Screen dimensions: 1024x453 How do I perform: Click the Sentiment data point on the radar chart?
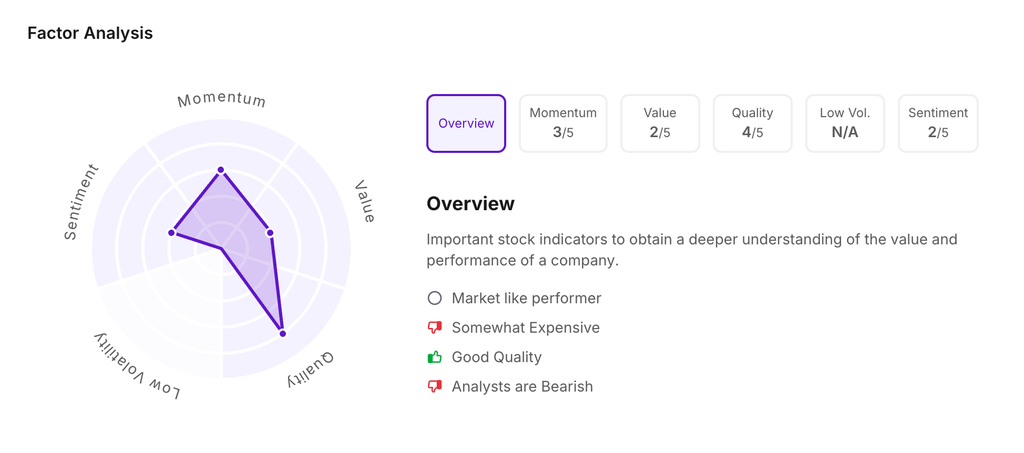[x=172, y=233]
